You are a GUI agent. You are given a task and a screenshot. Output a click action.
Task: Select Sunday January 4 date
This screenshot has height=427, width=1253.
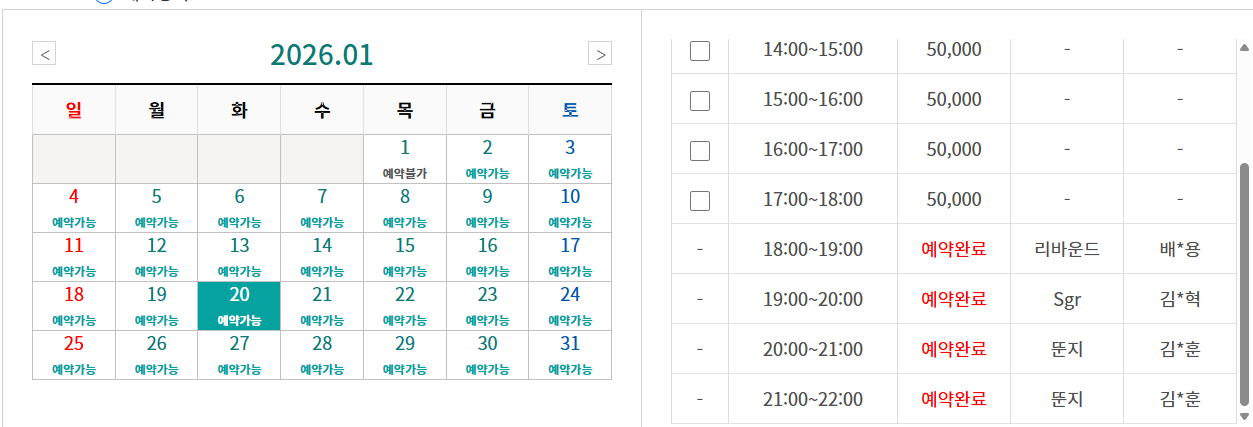tap(74, 207)
